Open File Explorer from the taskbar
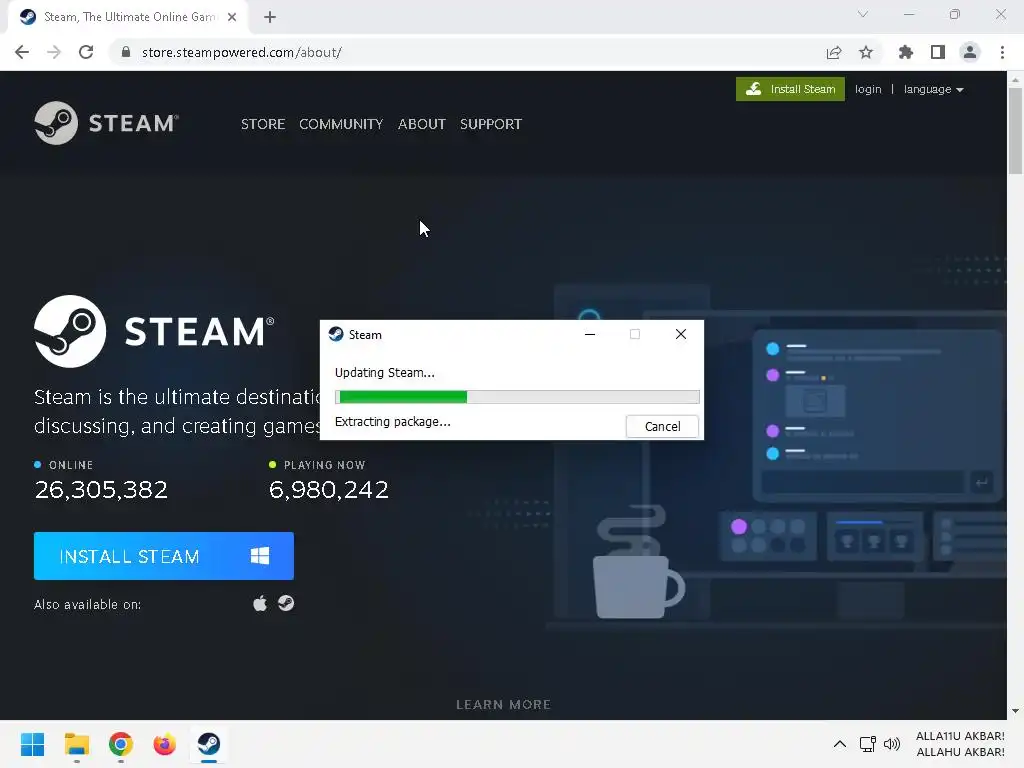Viewport: 1024px width, 768px height. point(76,744)
